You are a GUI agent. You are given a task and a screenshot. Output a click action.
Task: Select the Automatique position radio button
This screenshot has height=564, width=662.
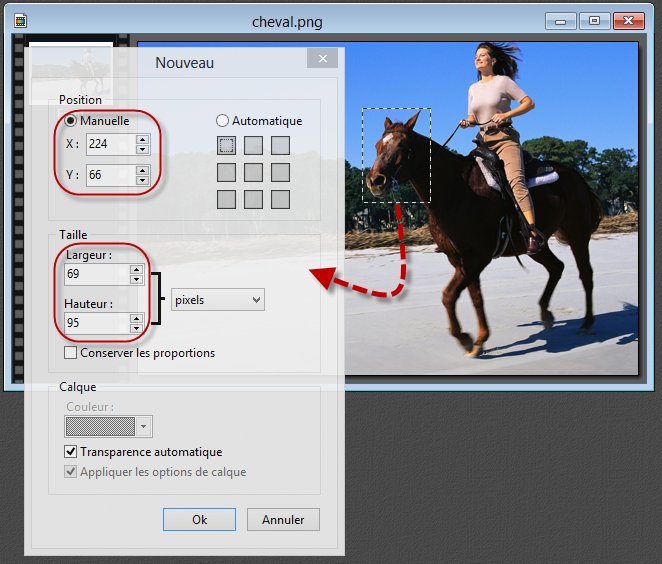point(222,121)
